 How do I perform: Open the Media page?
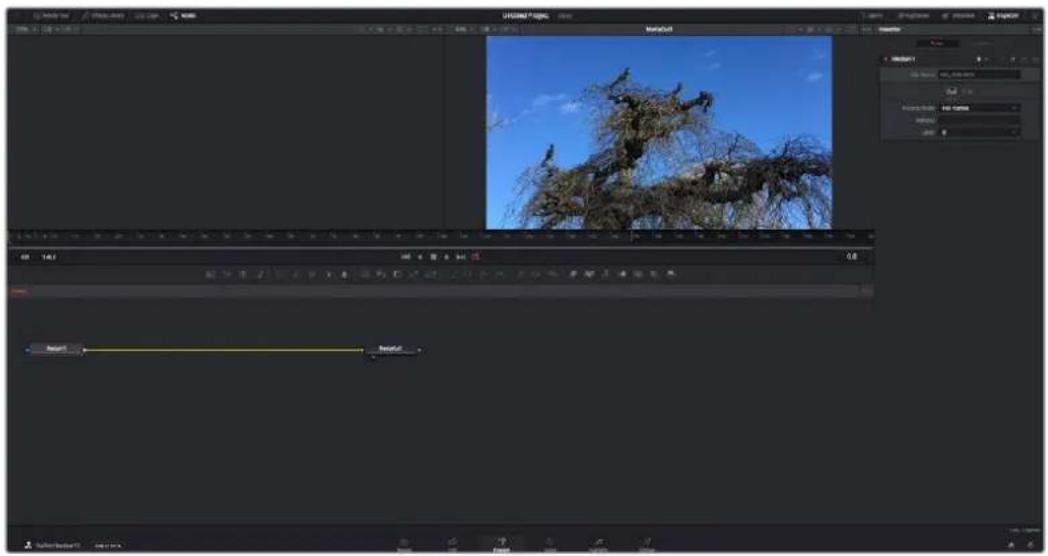click(404, 545)
